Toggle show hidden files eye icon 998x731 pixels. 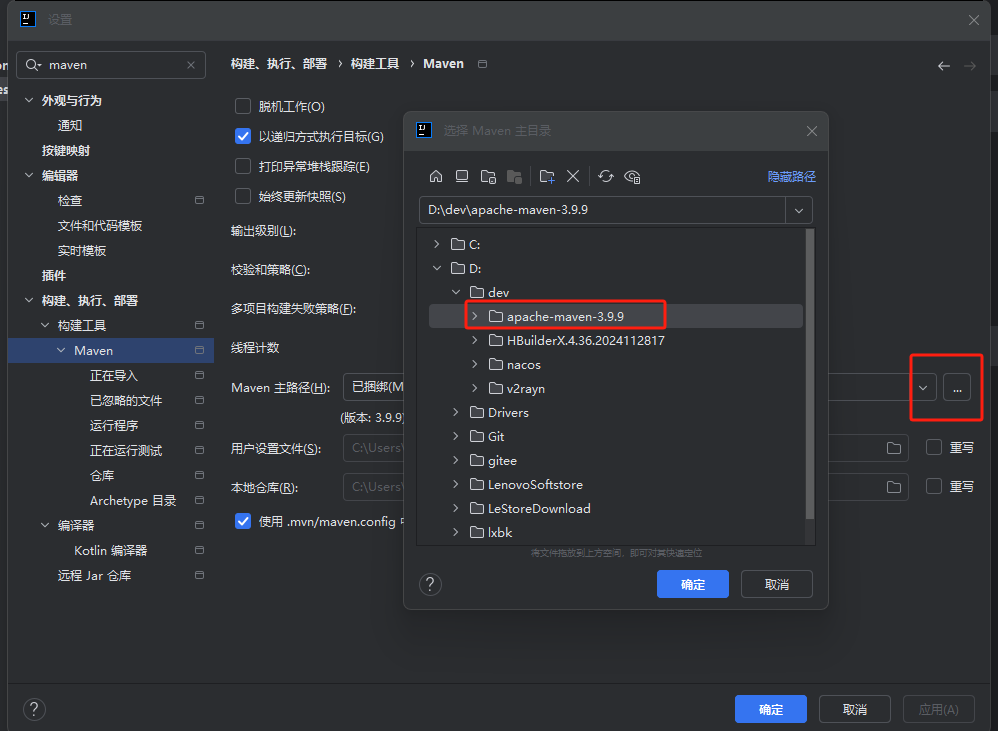632,176
